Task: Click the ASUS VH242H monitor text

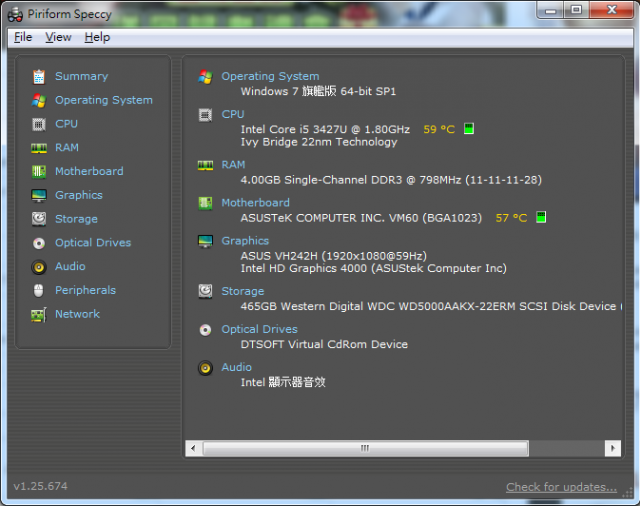Action: coord(333,256)
